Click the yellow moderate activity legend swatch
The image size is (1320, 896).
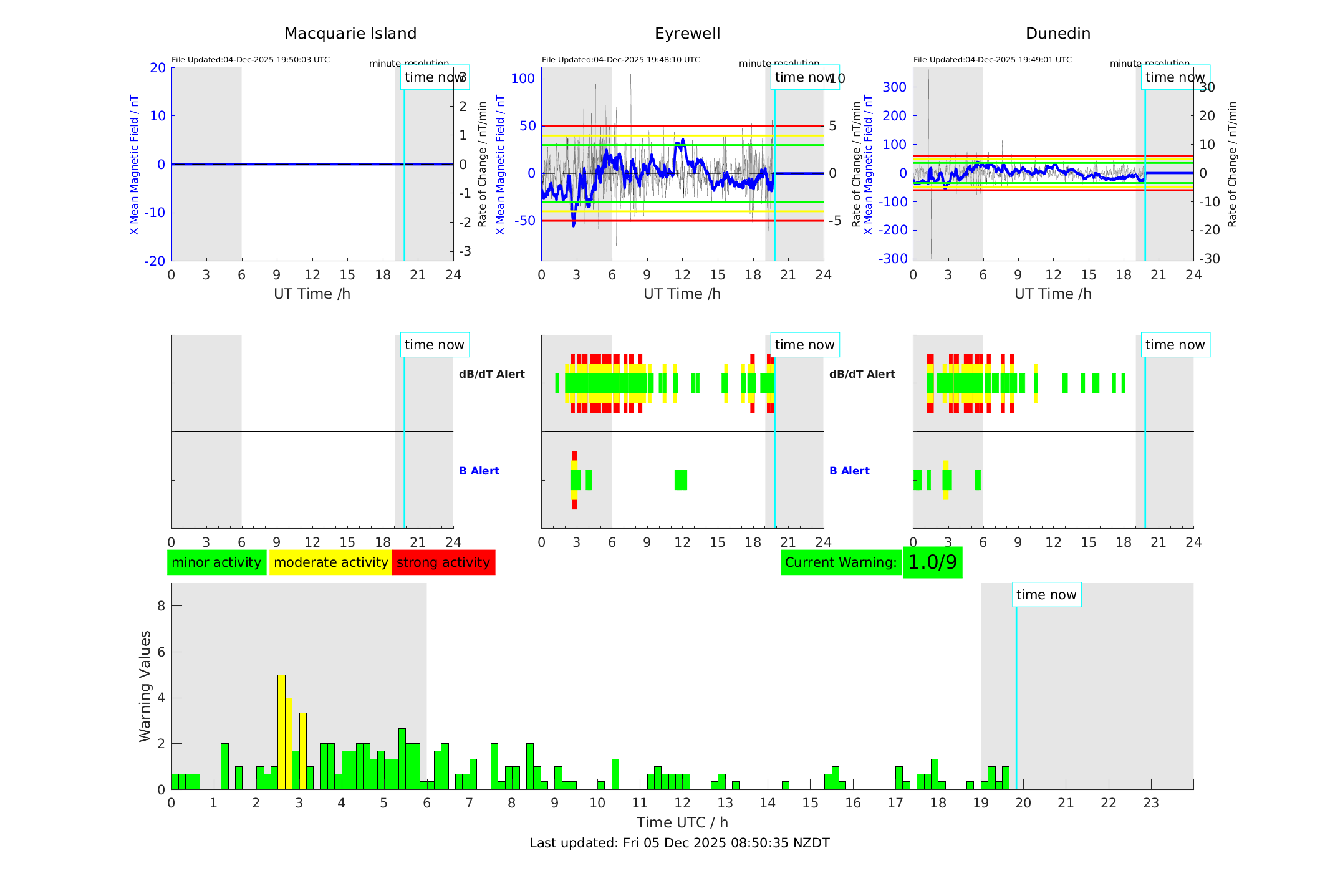(330, 562)
